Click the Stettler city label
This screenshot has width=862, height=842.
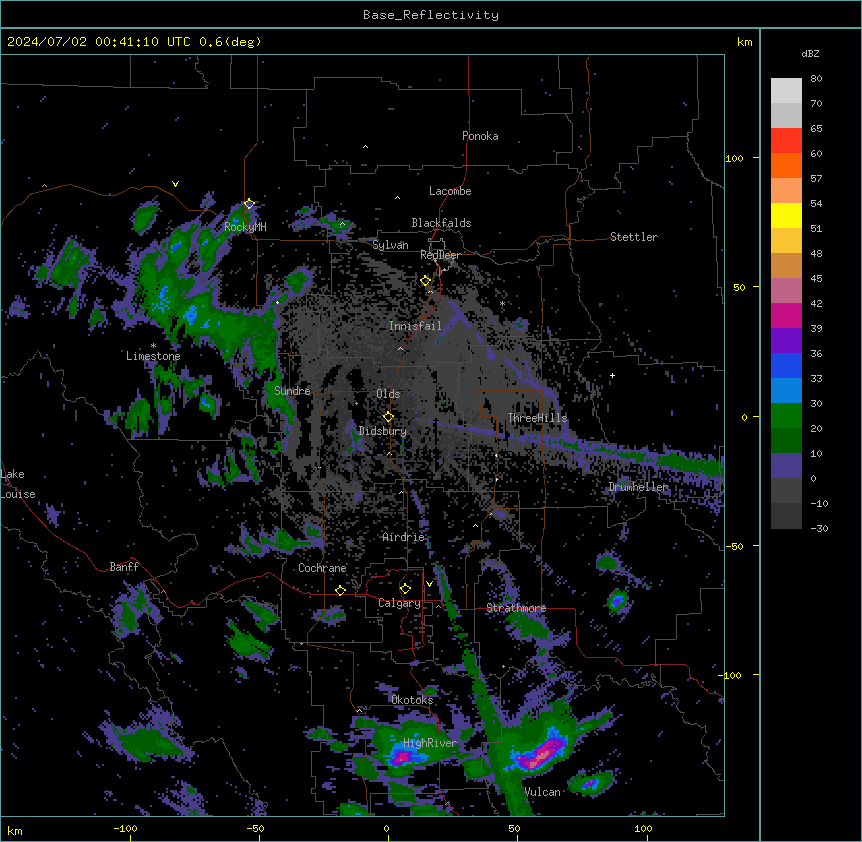coord(634,237)
